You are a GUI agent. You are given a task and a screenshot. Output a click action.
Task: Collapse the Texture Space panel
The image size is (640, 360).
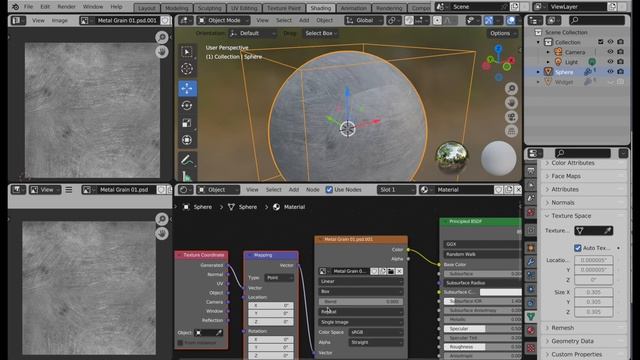coord(571,216)
